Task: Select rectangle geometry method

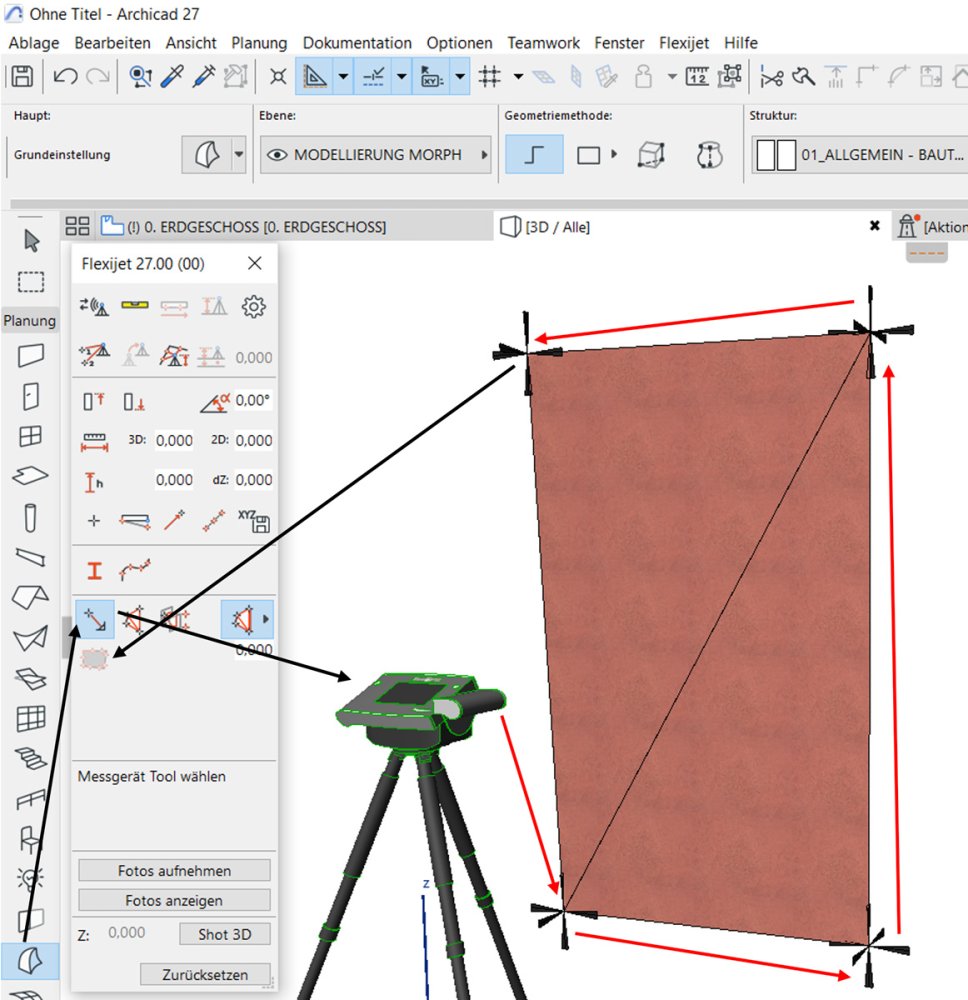Action: (x=588, y=155)
